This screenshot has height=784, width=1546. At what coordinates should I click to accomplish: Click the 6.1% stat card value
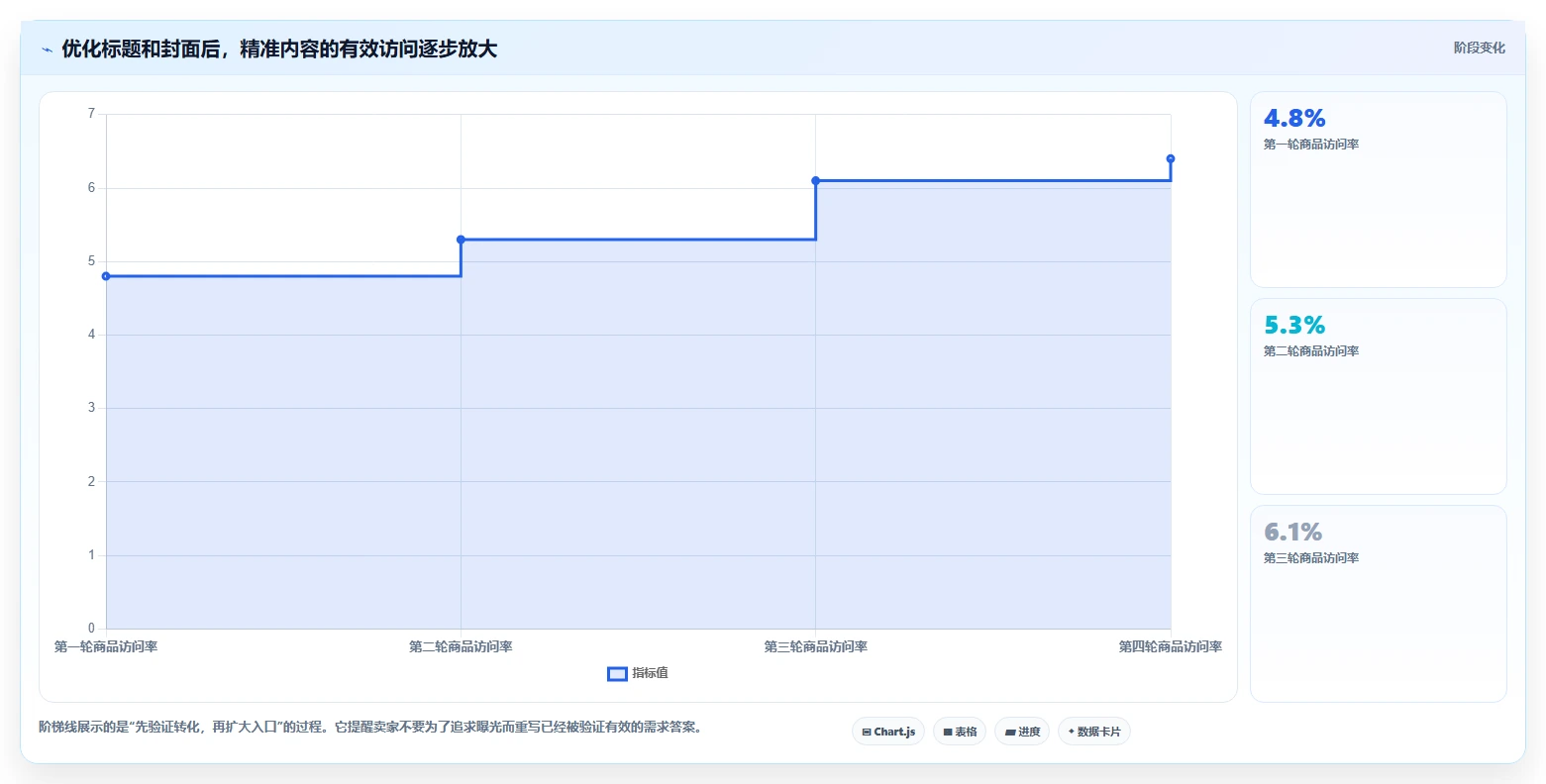(1293, 532)
